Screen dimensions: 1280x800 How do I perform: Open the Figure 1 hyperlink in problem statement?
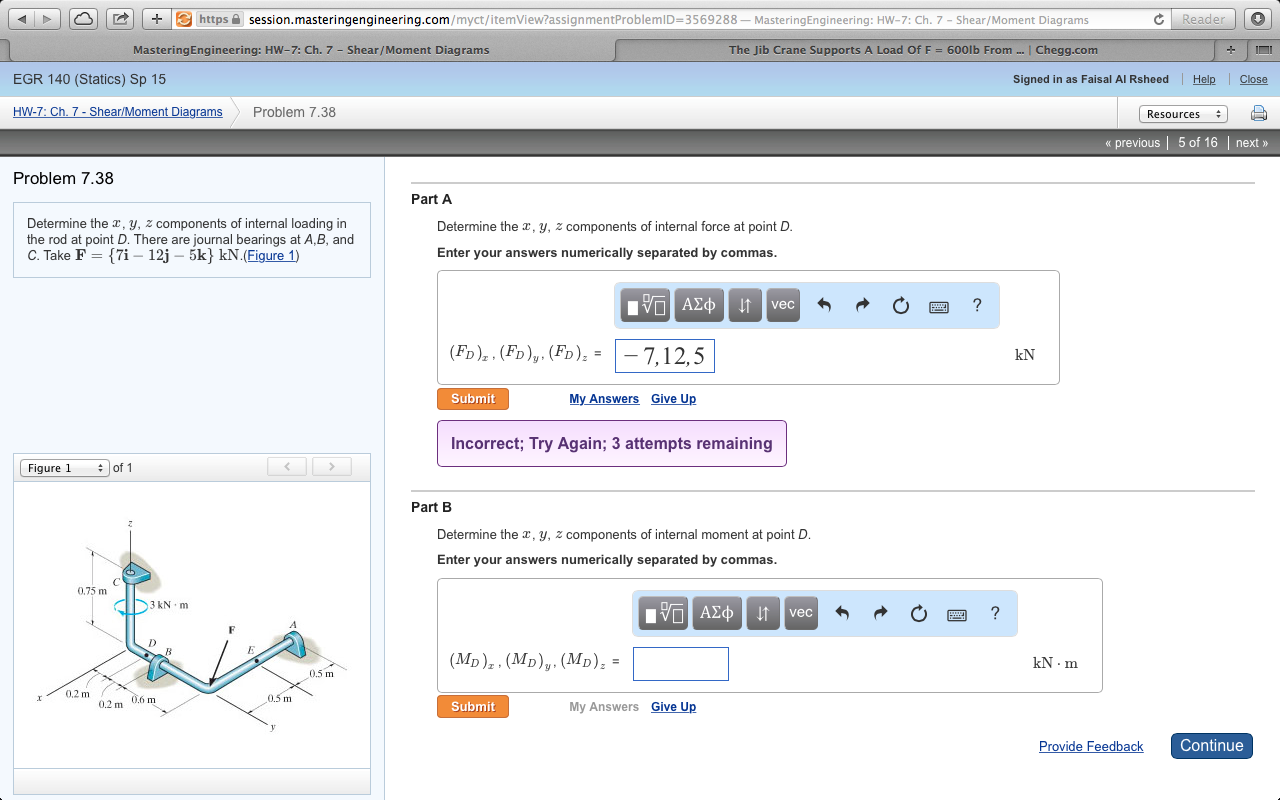(x=270, y=255)
